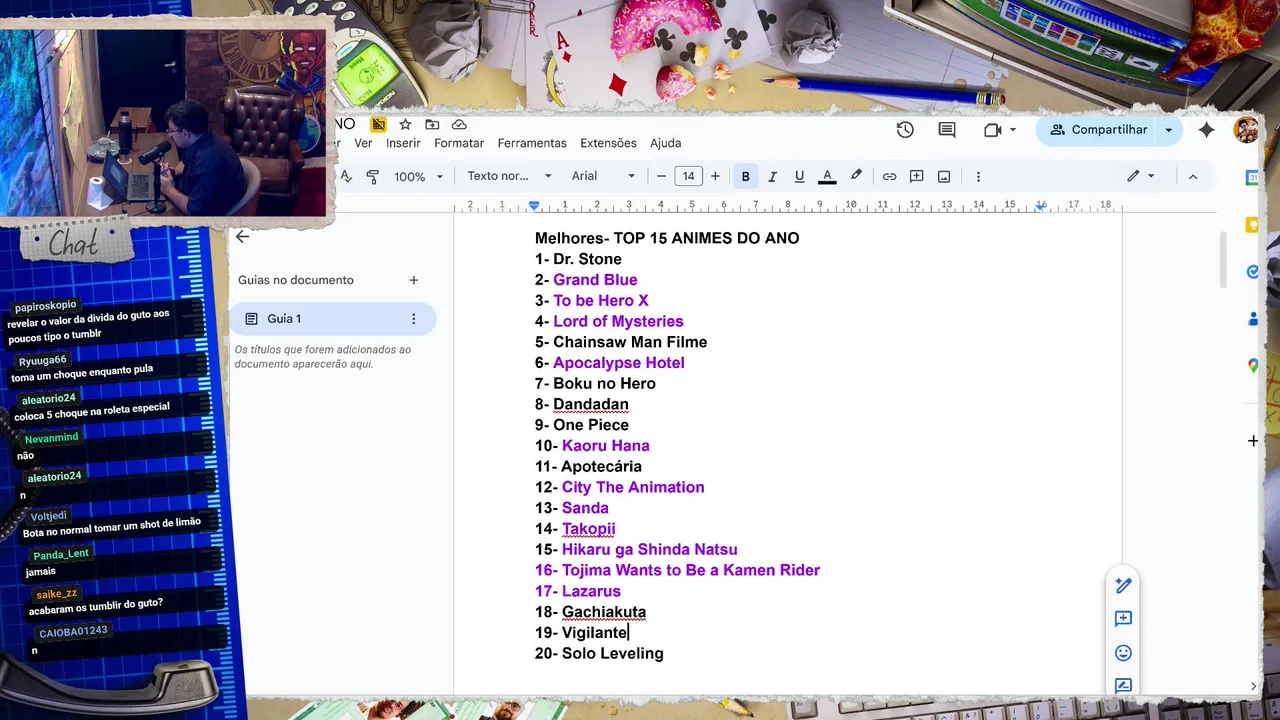Open the highlight color pen tool
The height and width of the screenshot is (720, 1280).
[856, 176]
